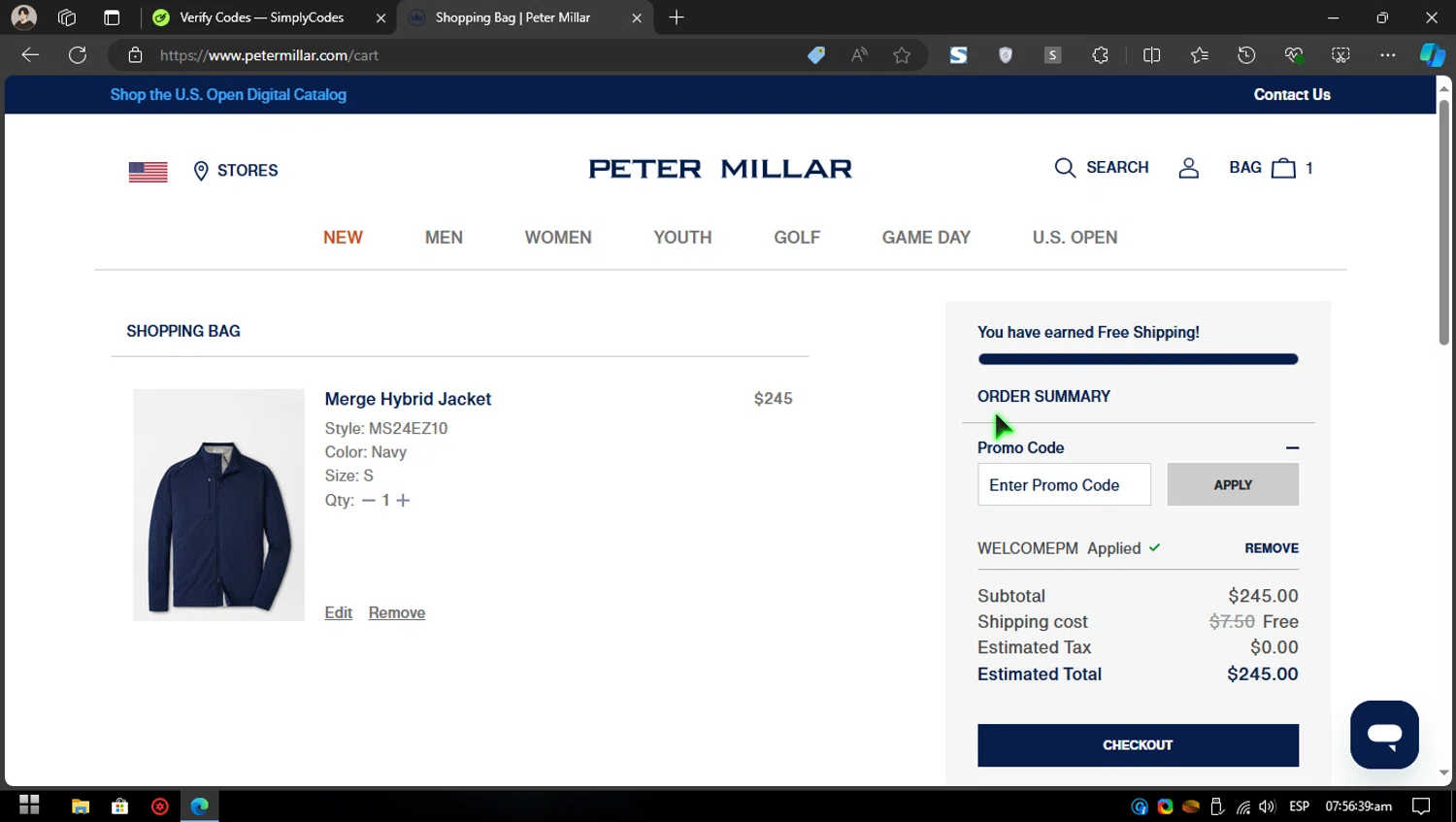Open the Copilot sidebar icon
The height and width of the screenshot is (822, 1456).
pos(1432,55)
